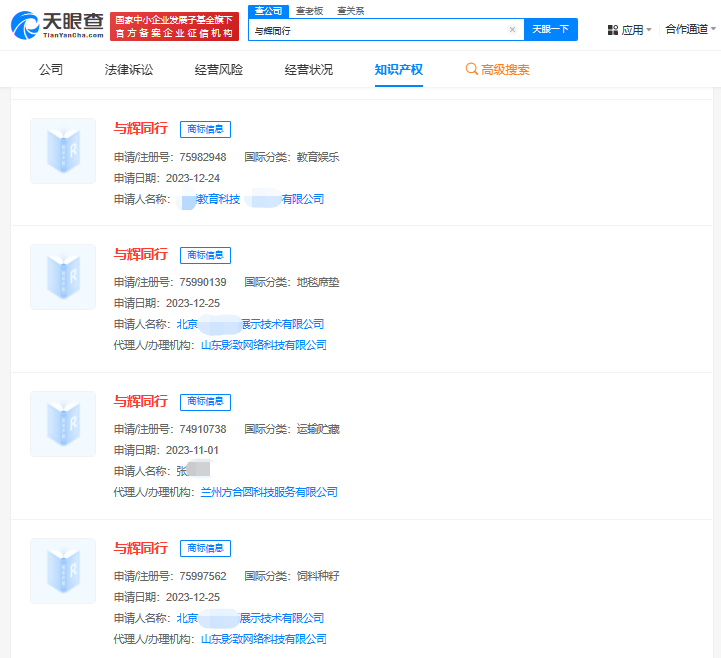Click application date 2023-11-01
The height and width of the screenshot is (658, 721).
click(x=192, y=450)
